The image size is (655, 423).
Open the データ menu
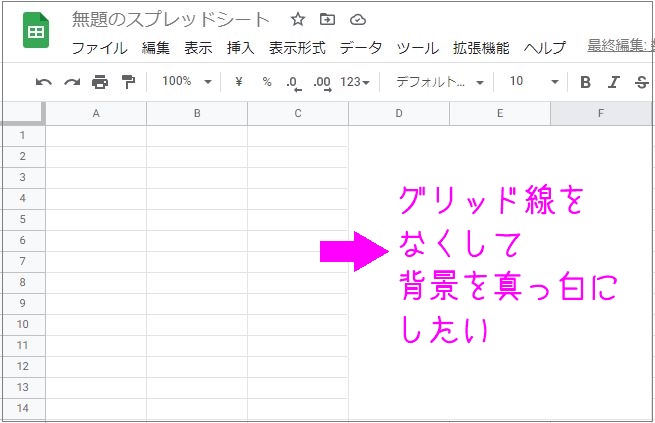360,47
